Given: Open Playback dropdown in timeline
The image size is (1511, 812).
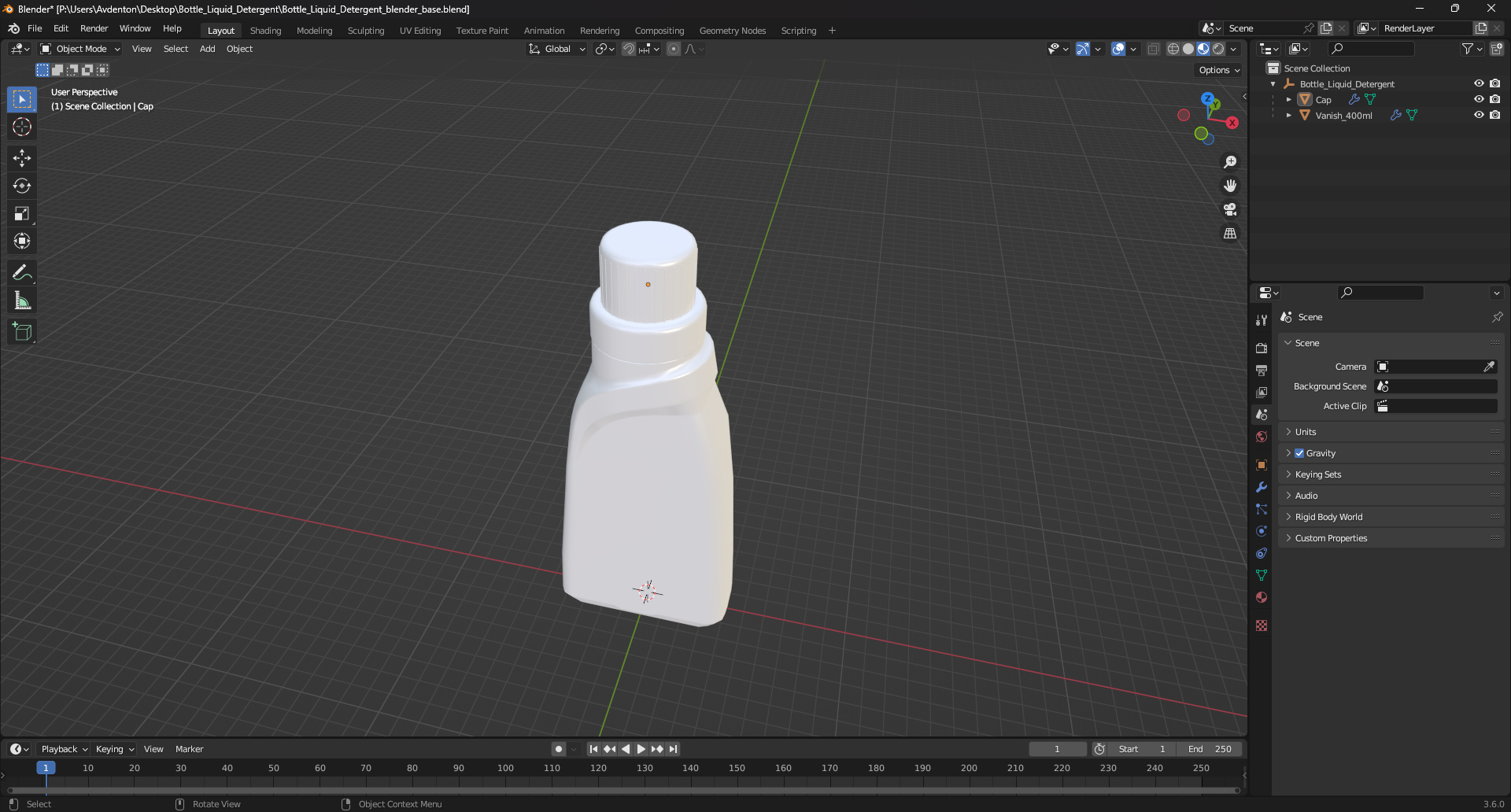Looking at the screenshot, I should [x=64, y=749].
